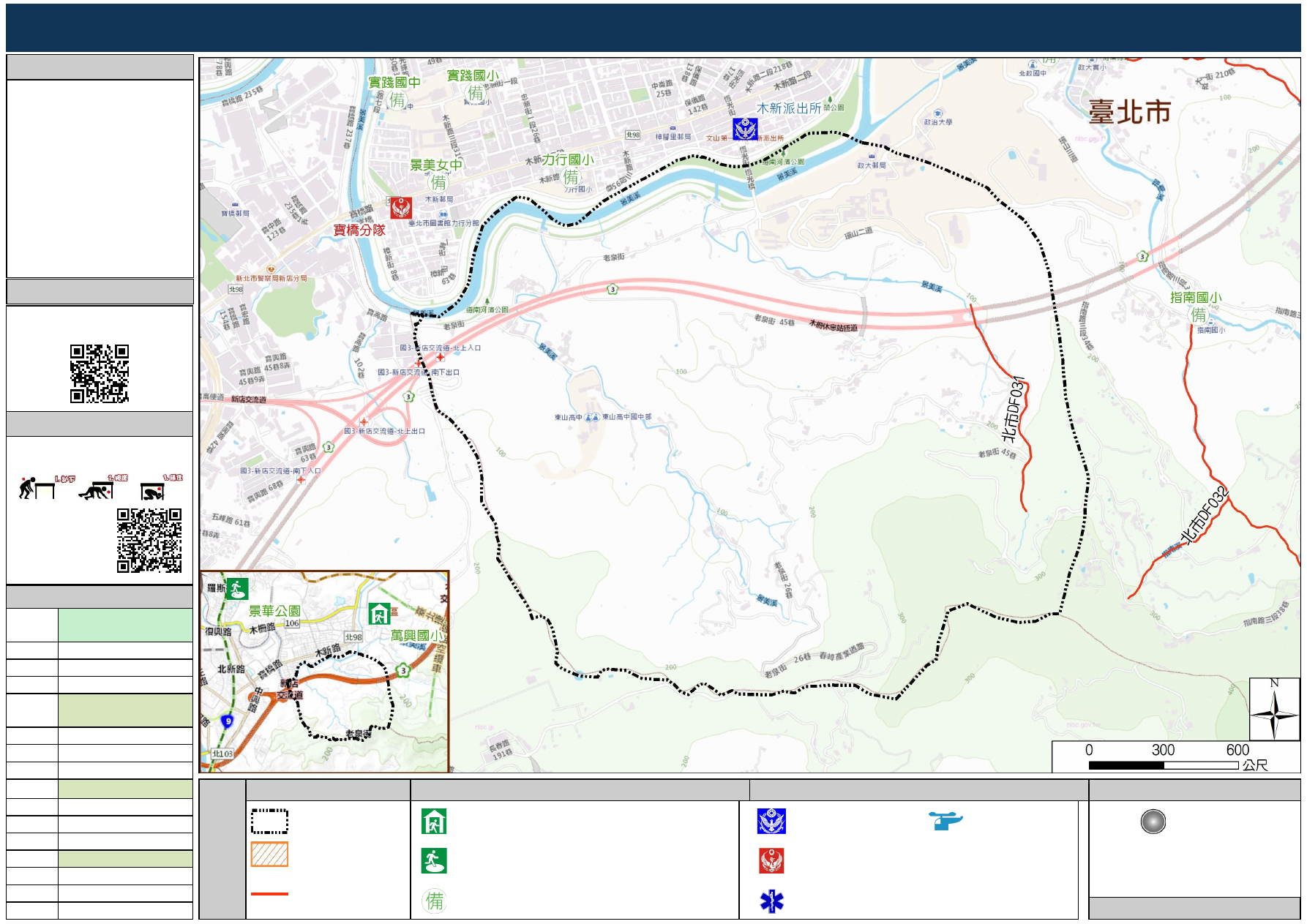Select the 備 marker under 指南國小

coord(1198,315)
